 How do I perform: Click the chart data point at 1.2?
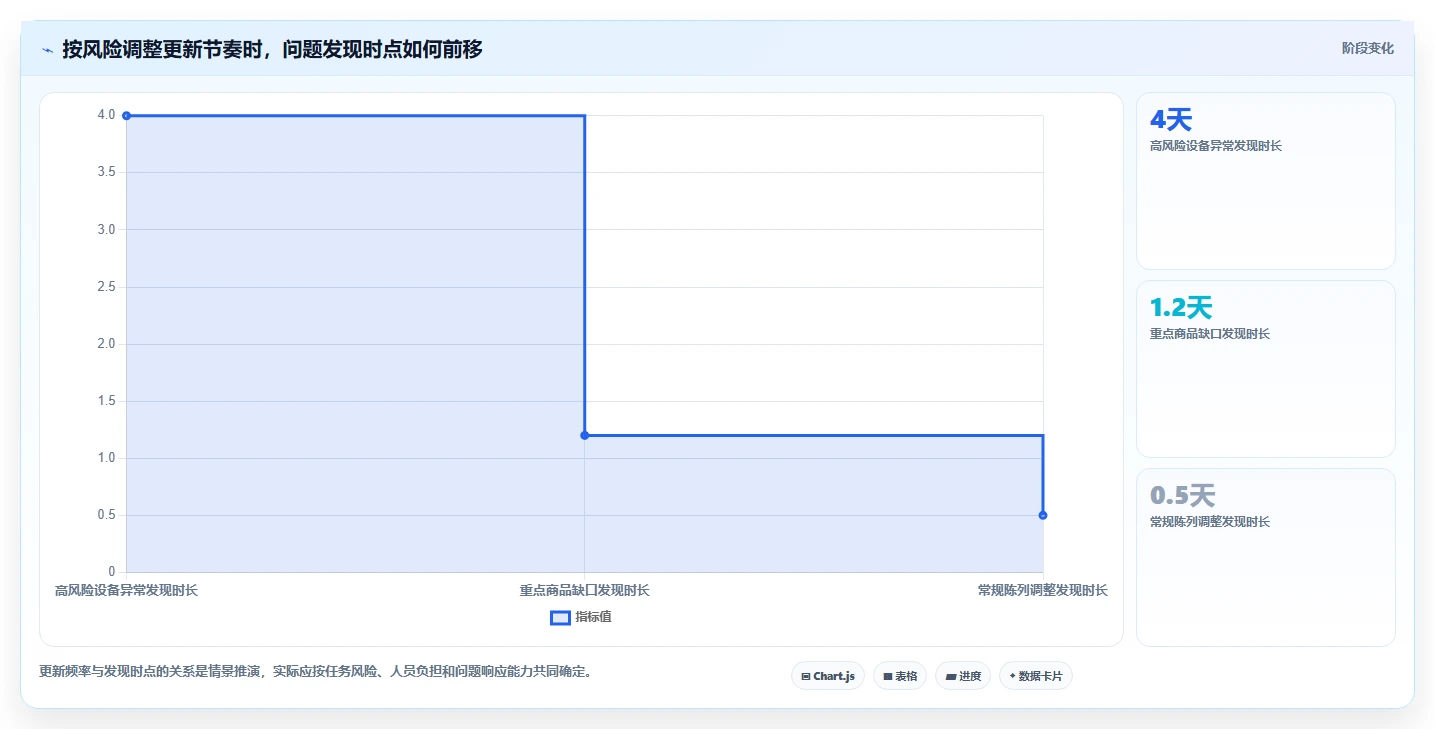click(585, 435)
